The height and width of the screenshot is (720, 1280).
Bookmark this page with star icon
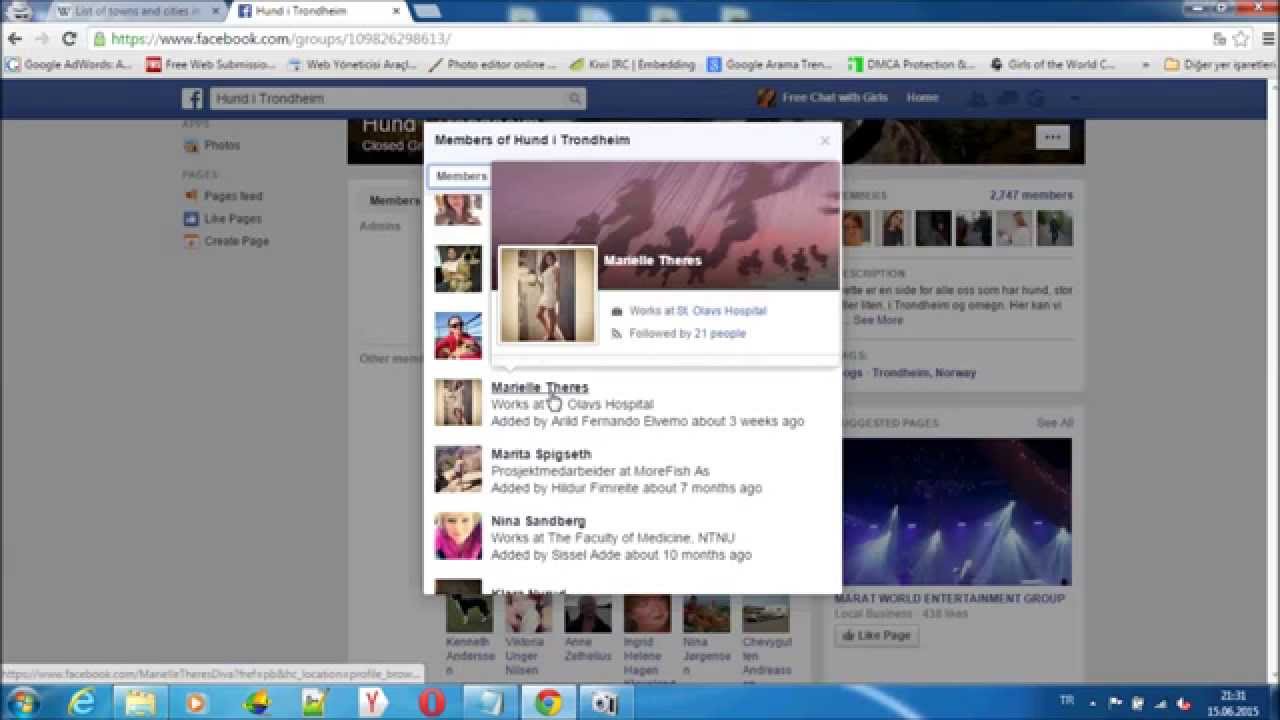click(x=1240, y=39)
